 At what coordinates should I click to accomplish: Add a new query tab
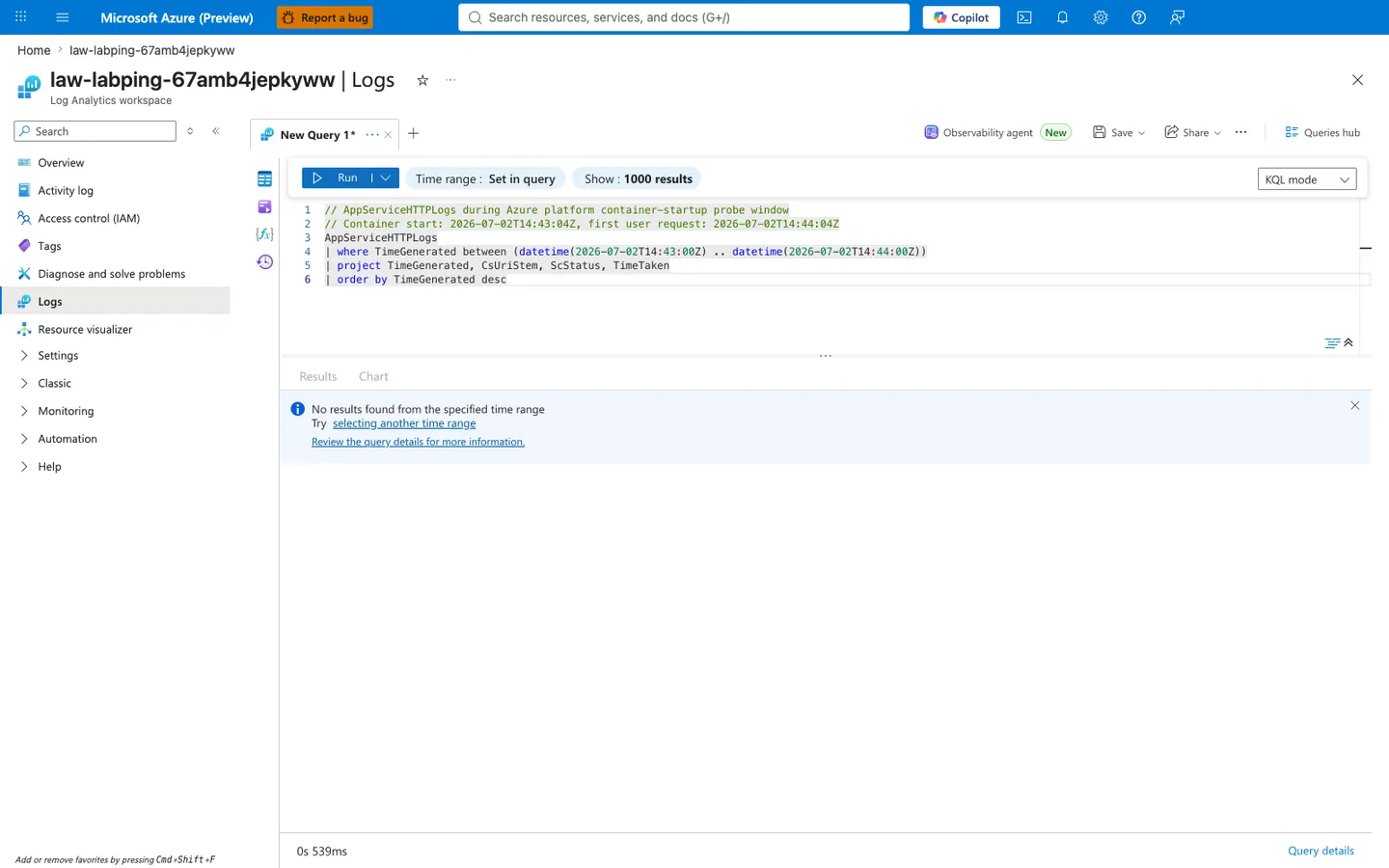[414, 133]
